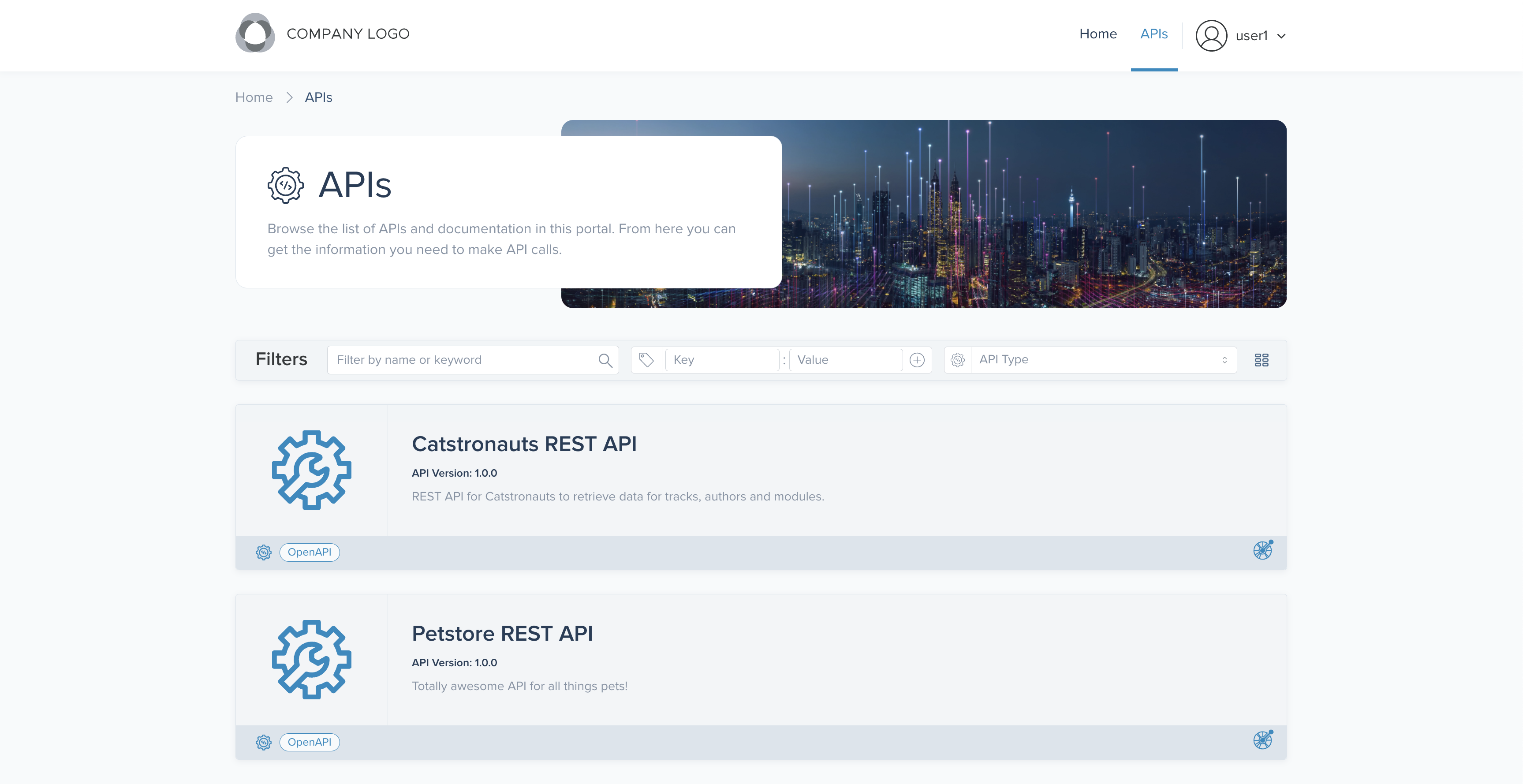
Task: Select the APIs navigation tab
Action: pos(1153,34)
